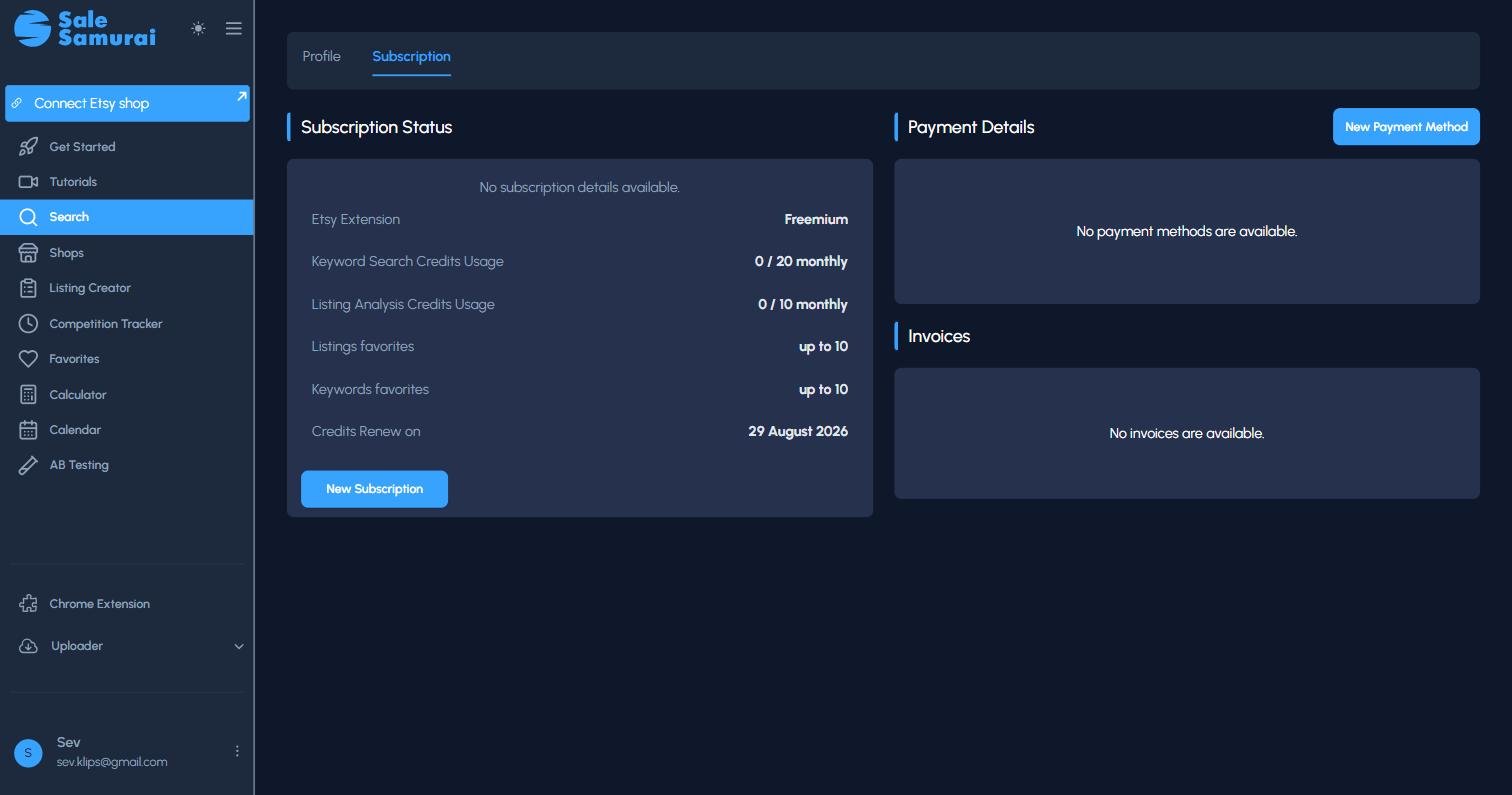Click the 'No payment methods are available.' text
The image size is (1512, 795).
click(1186, 231)
